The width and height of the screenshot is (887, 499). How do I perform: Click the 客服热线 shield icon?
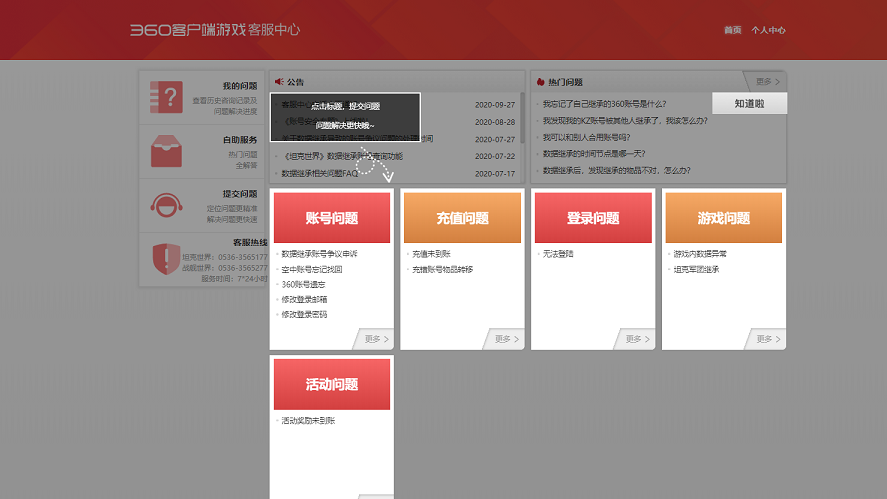tap(166, 259)
